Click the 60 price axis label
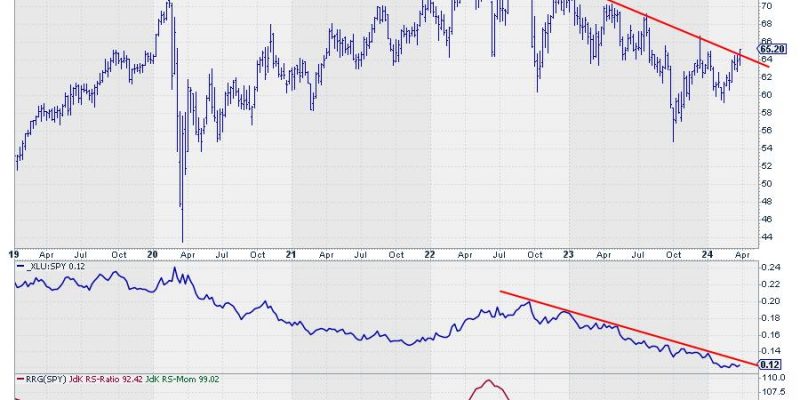This screenshot has width=800, height=400. 766,95
